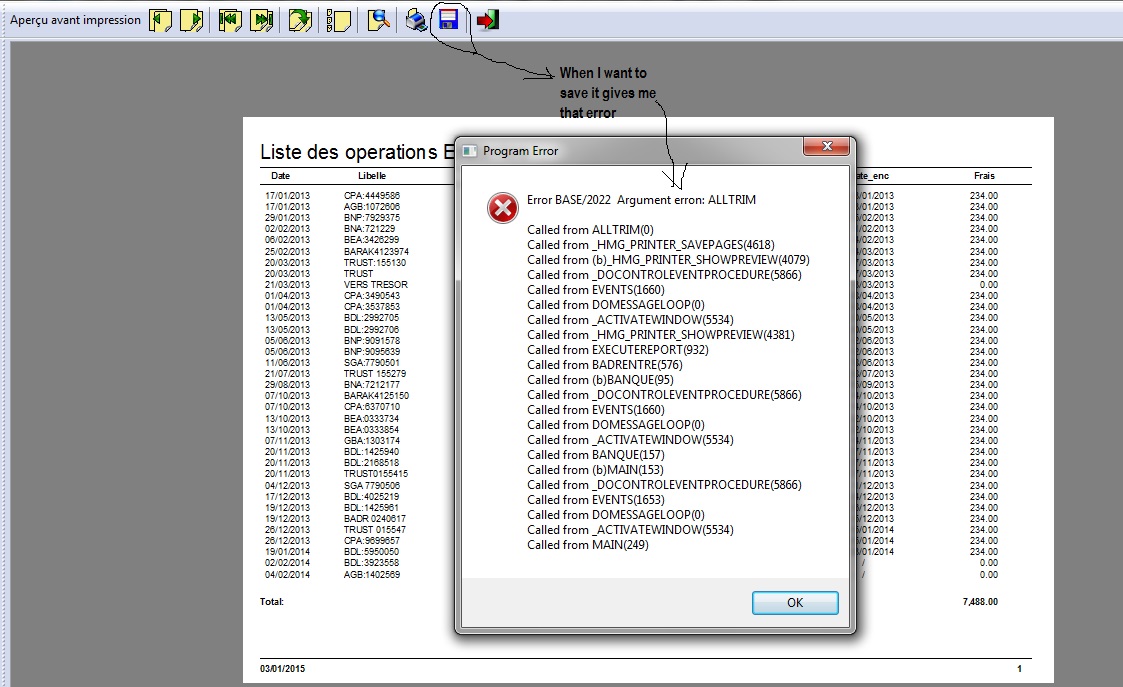Click the Frais column header

tap(984, 176)
